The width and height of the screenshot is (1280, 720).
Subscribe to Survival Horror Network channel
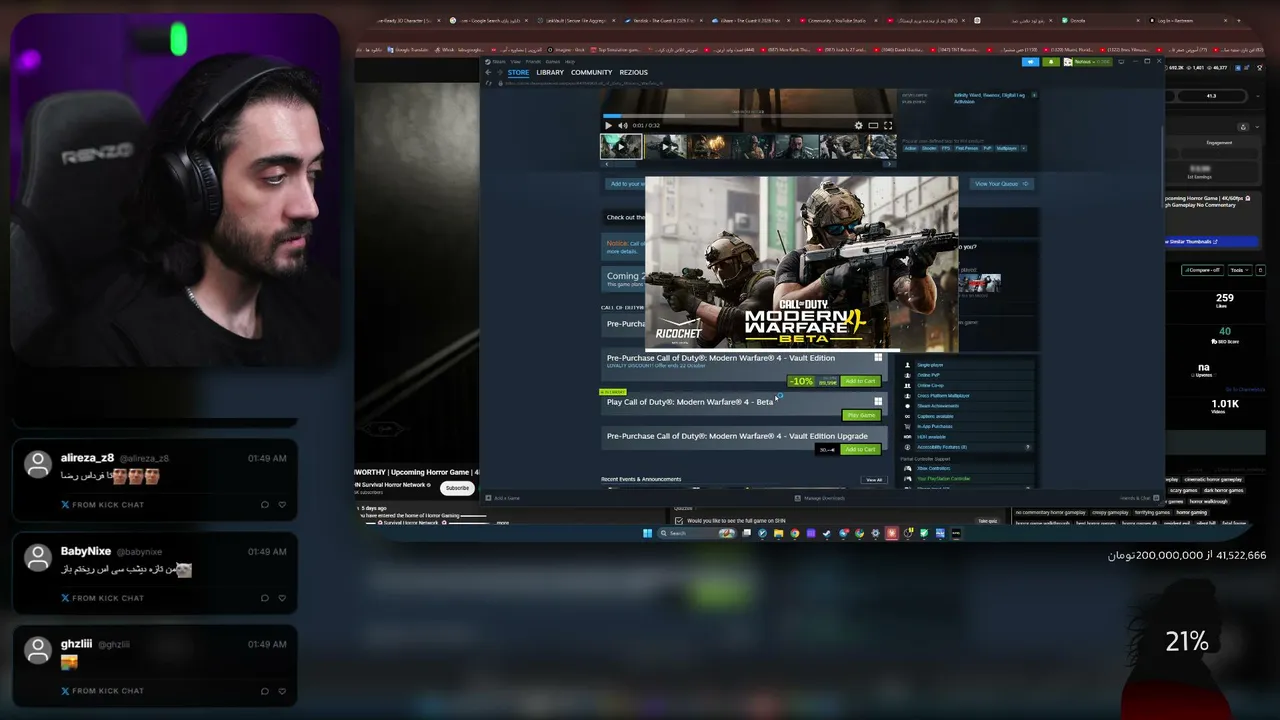(457, 488)
